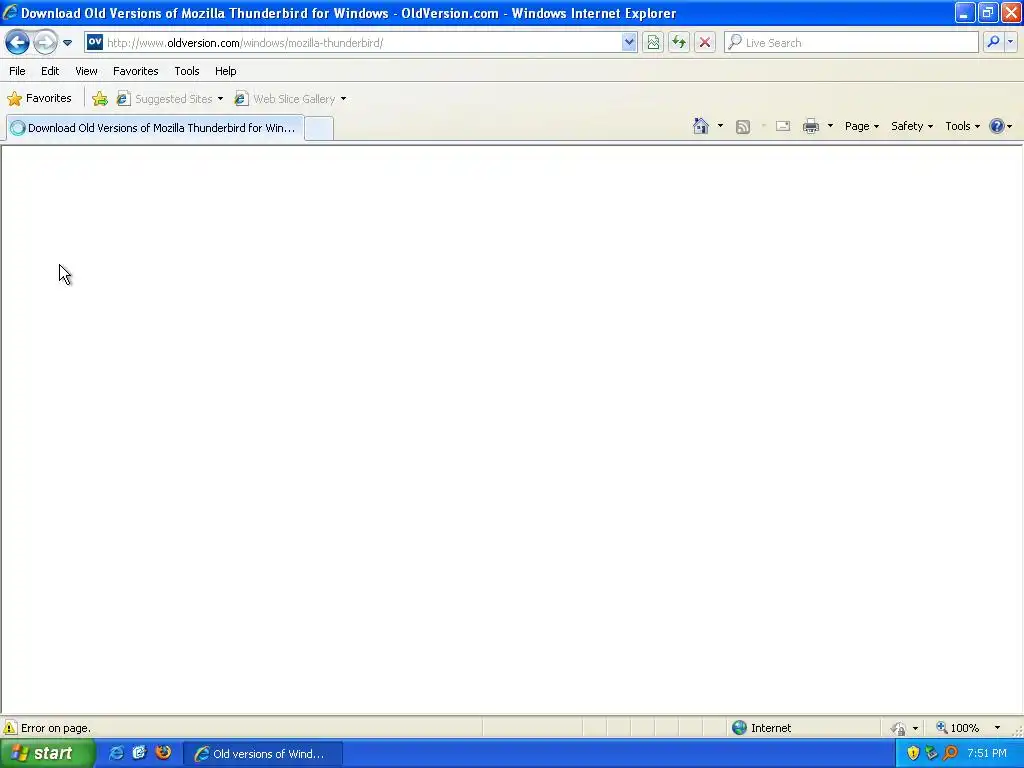This screenshot has height=768, width=1024.
Task: Select the Old versions of Wind... taskbar button
Action: [x=262, y=754]
